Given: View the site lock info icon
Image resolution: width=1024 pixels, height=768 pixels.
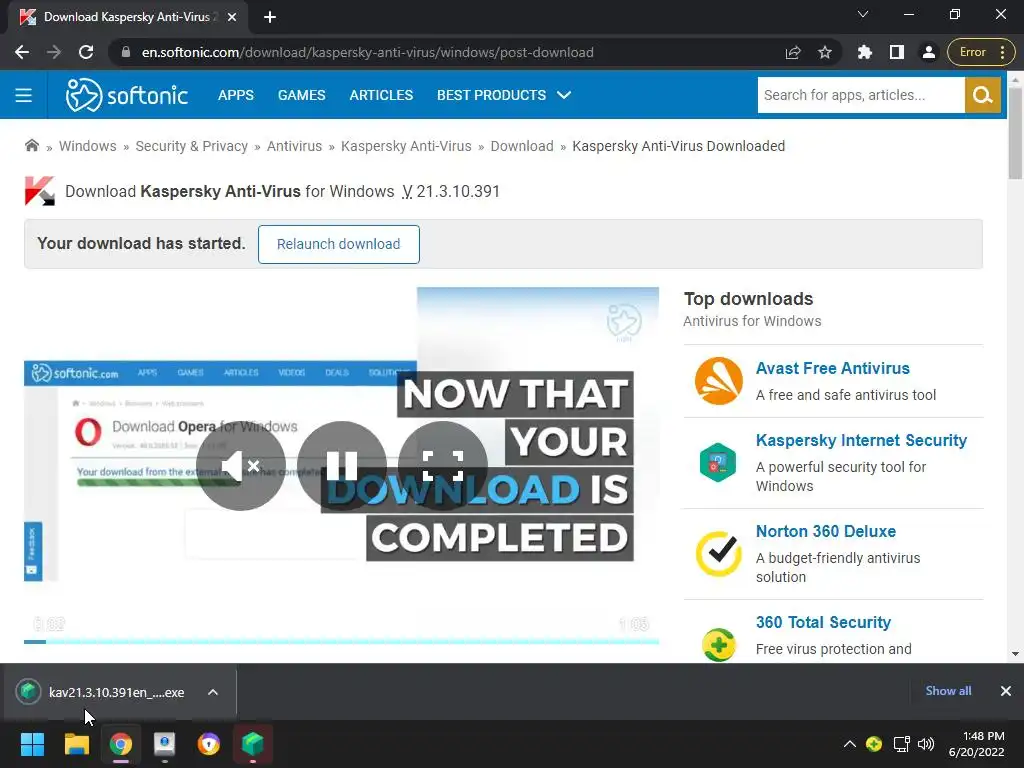Looking at the screenshot, I should [126, 52].
